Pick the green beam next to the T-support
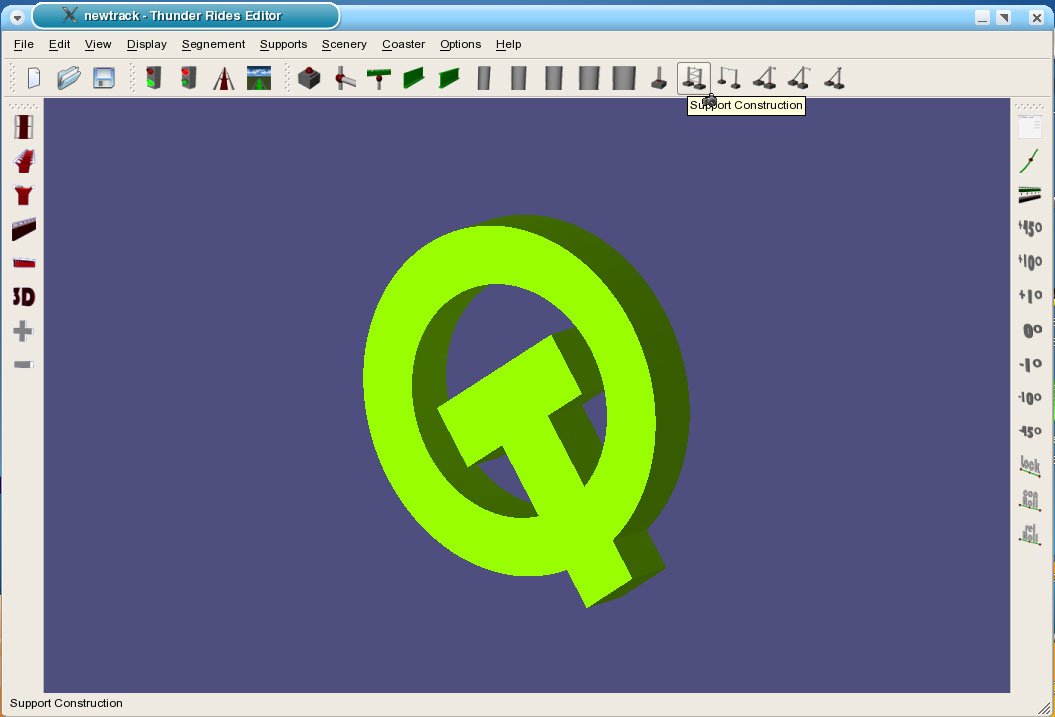Viewport: 1055px width, 717px height. [414, 78]
